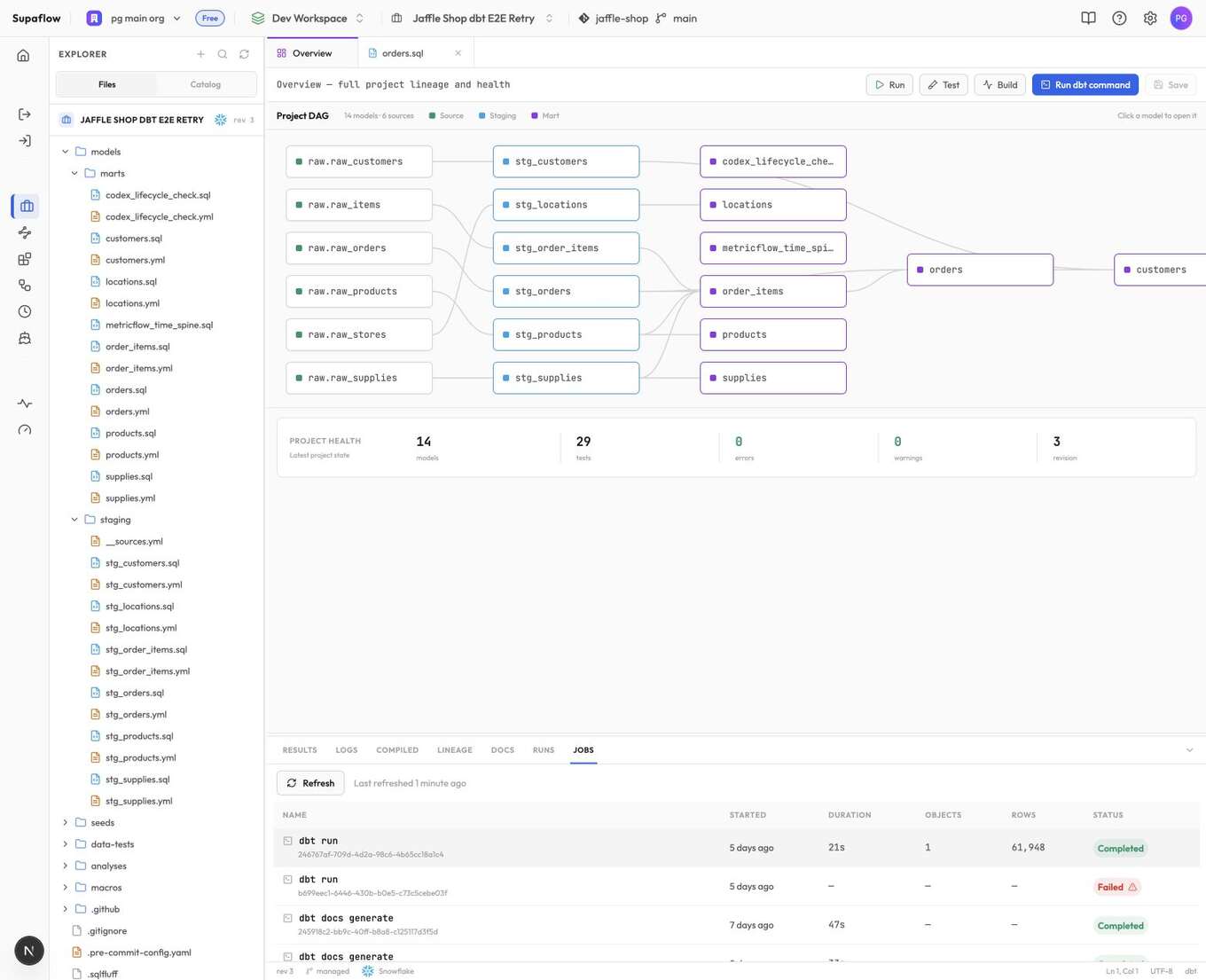Screen dimensions: 1206x980
Task: Click the export arrow icon in sidebar
Action: click(x=25, y=114)
